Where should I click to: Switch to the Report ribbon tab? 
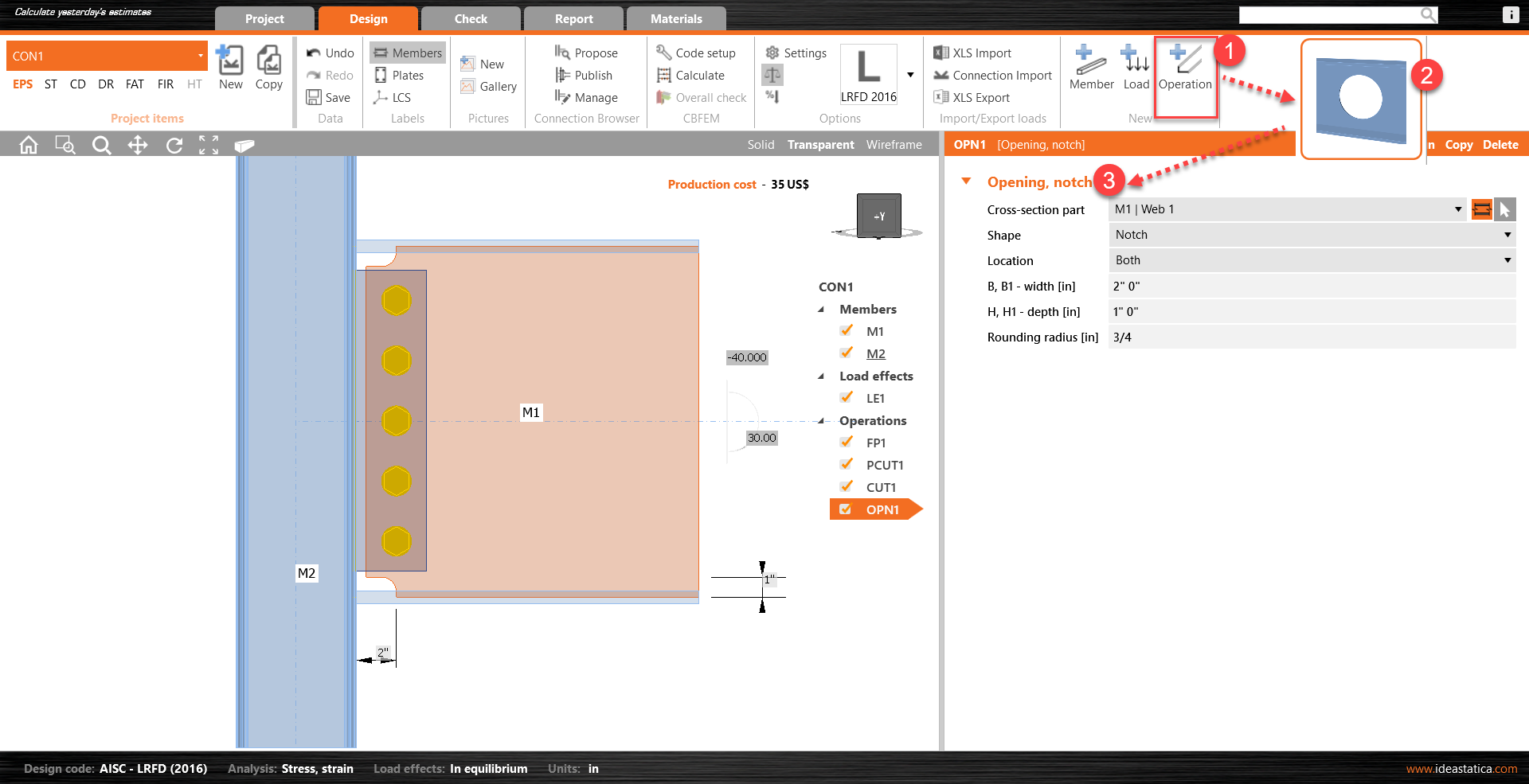click(x=573, y=18)
